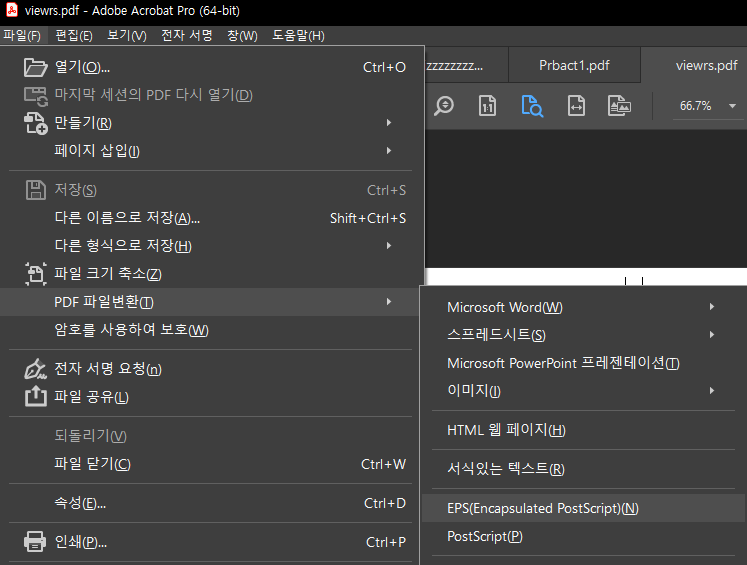Image resolution: width=747 pixels, height=565 pixels.
Task: Select PostScript(P) option
Action: click(584, 536)
